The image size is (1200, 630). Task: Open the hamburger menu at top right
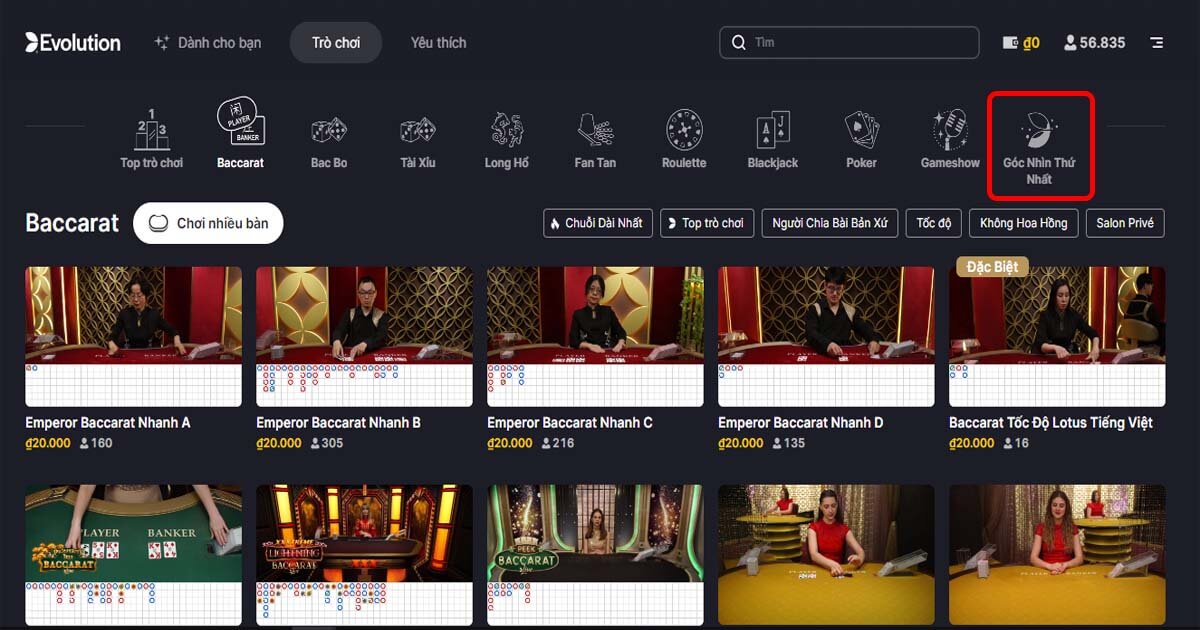tap(1158, 42)
